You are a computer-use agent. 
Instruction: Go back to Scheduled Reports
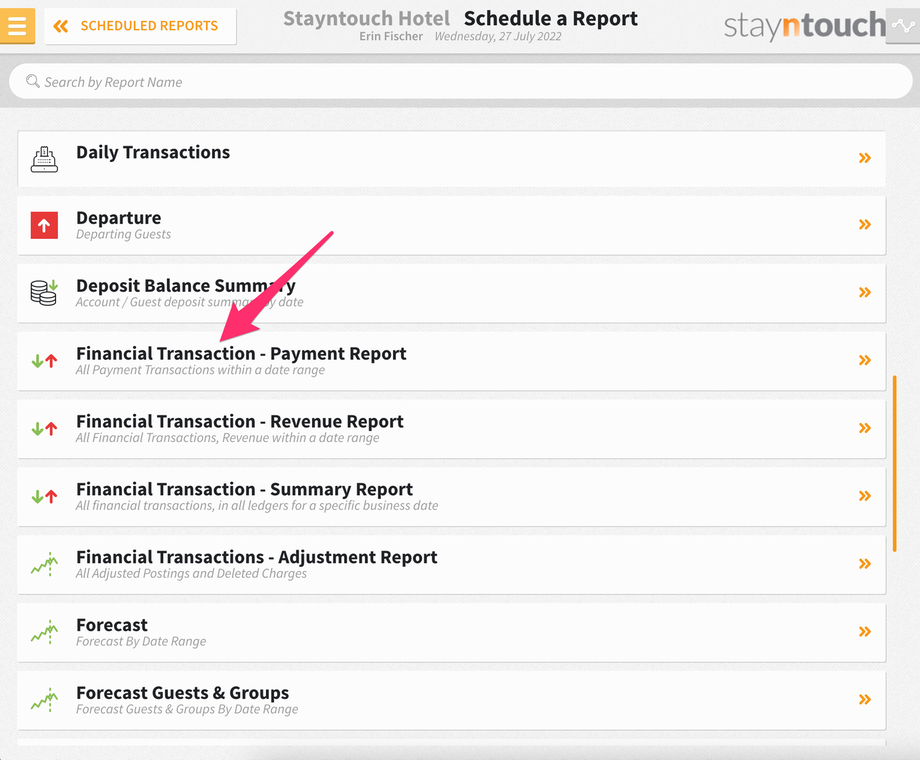140,26
